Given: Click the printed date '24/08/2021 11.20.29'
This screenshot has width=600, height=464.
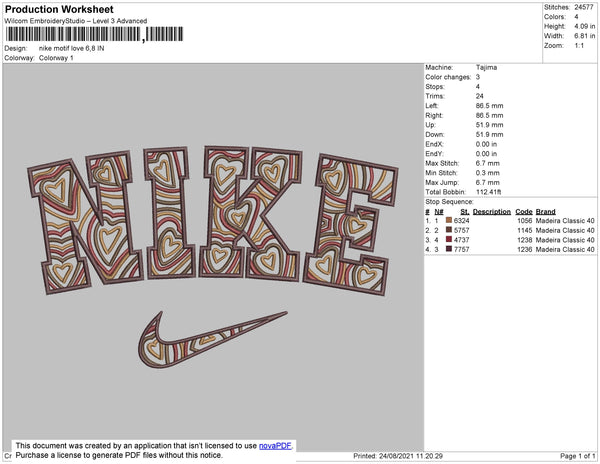Looking at the screenshot, I should click(x=411, y=456).
